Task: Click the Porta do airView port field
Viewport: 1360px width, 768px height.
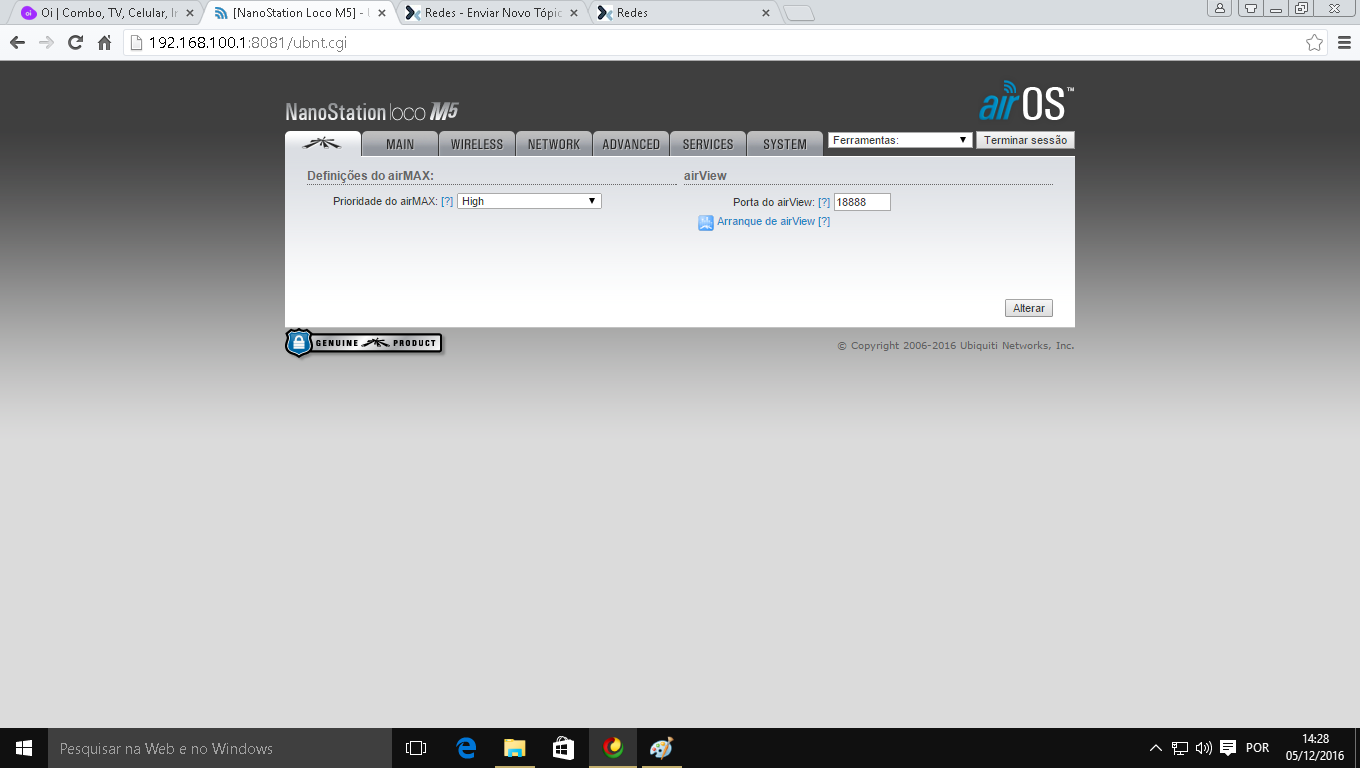Action: (x=862, y=202)
